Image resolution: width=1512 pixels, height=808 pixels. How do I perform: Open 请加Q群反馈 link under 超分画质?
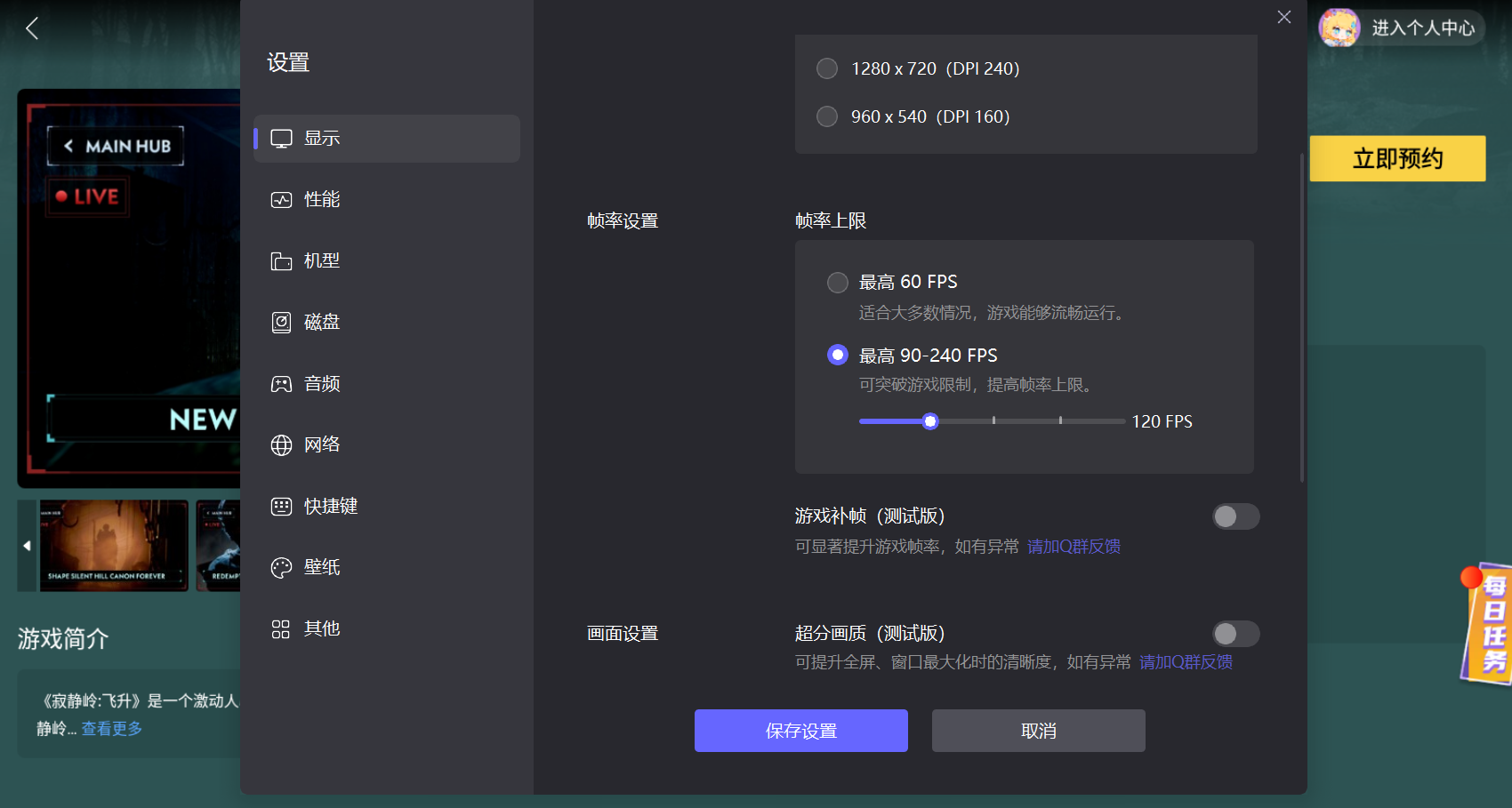[1186, 662]
